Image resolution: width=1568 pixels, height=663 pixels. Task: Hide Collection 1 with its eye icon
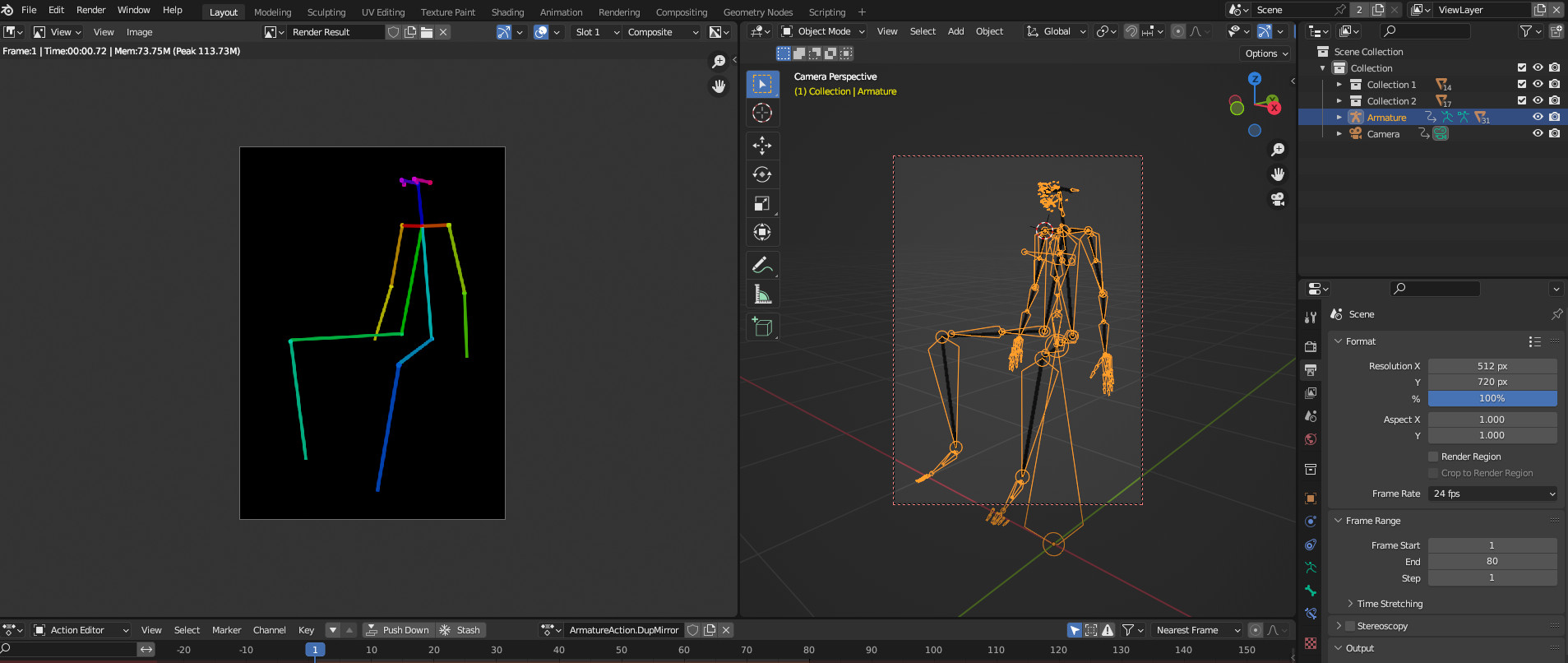(x=1538, y=84)
